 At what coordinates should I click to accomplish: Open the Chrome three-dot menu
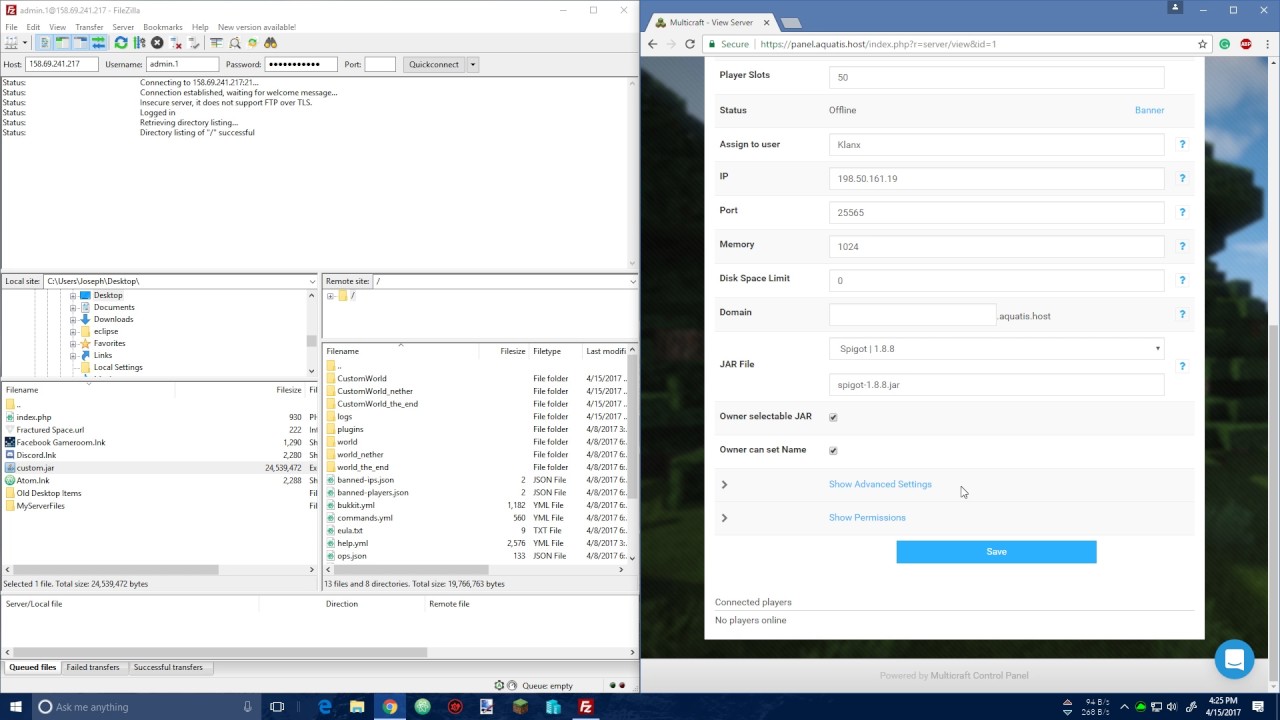1267,44
